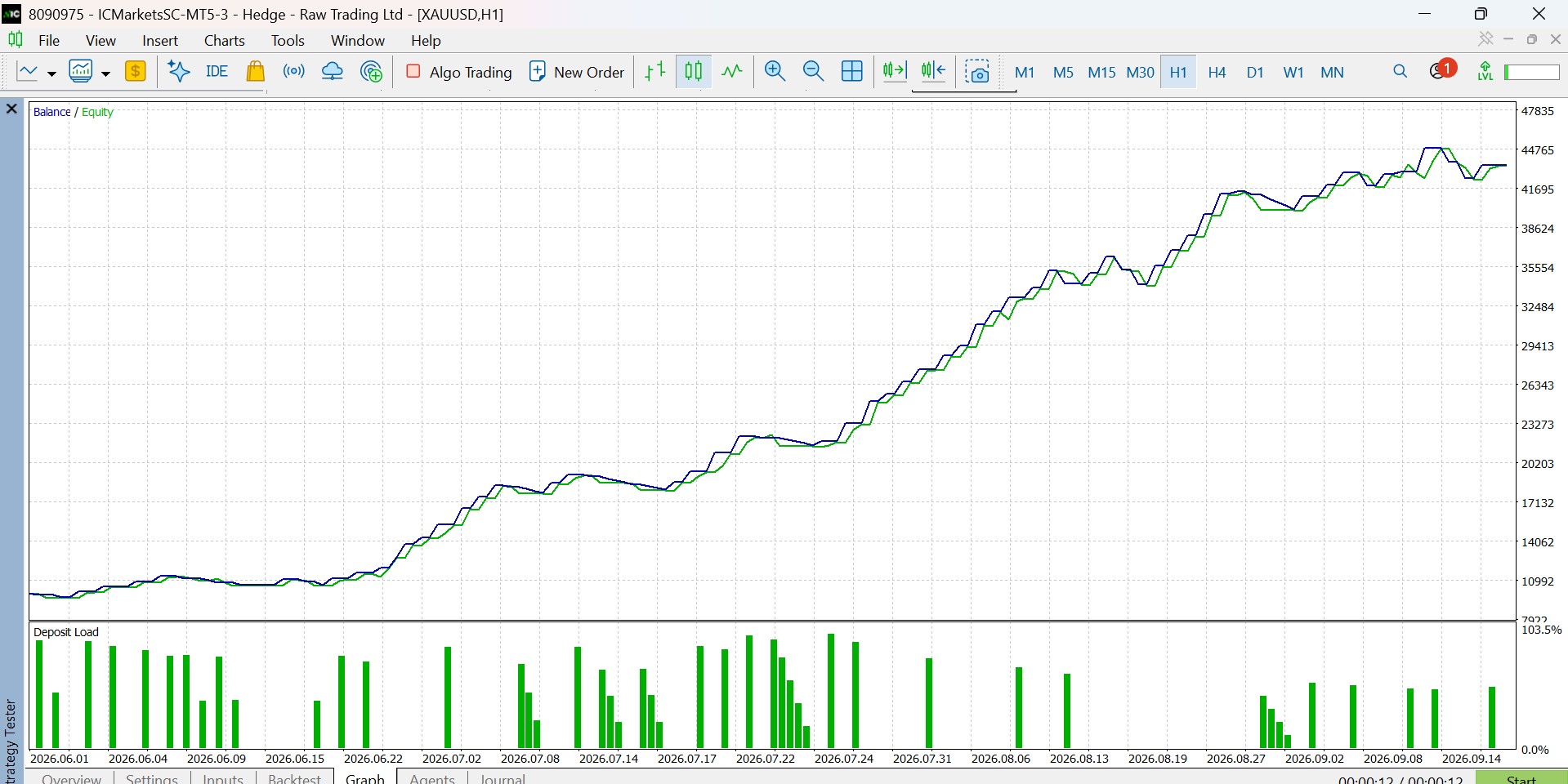Select the H4 timeframe
Screen dimensions: 1568x784
click(1217, 72)
